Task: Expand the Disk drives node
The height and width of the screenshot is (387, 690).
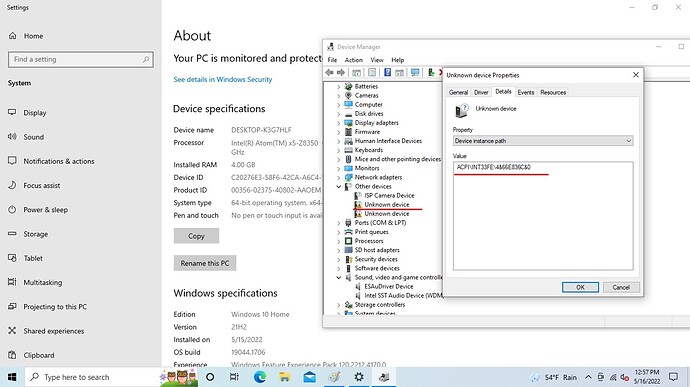Action: coord(338,114)
